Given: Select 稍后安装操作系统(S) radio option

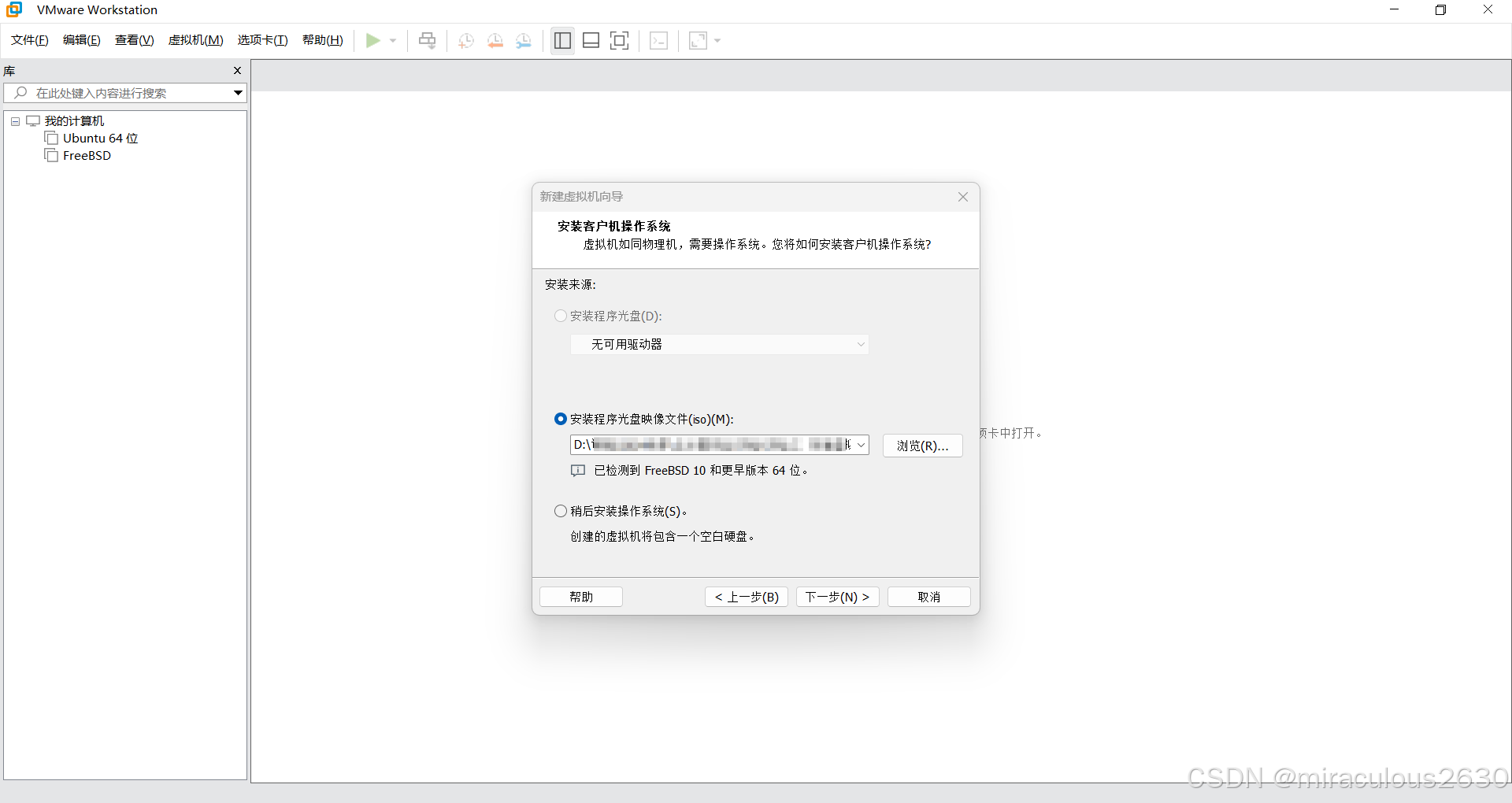Looking at the screenshot, I should [x=561, y=511].
